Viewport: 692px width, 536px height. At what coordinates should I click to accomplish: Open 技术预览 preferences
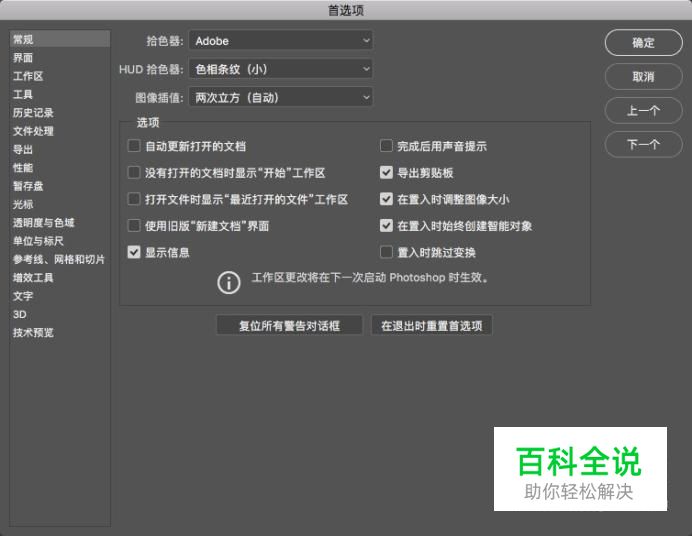tap(60, 332)
